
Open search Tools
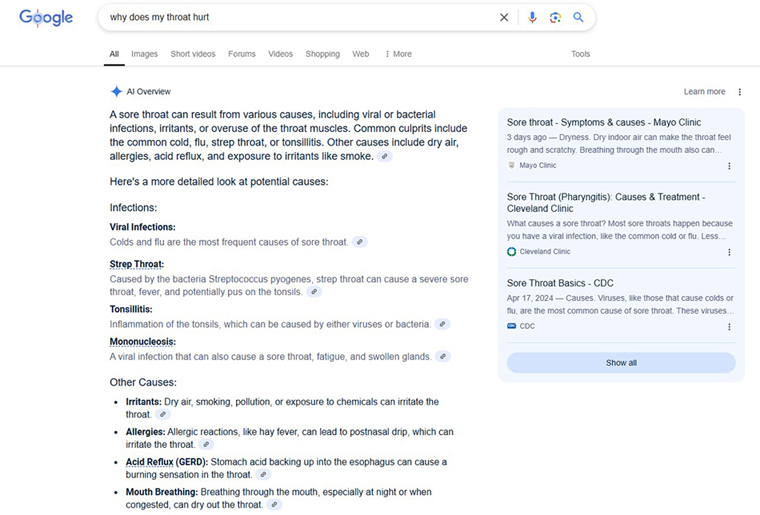point(581,54)
